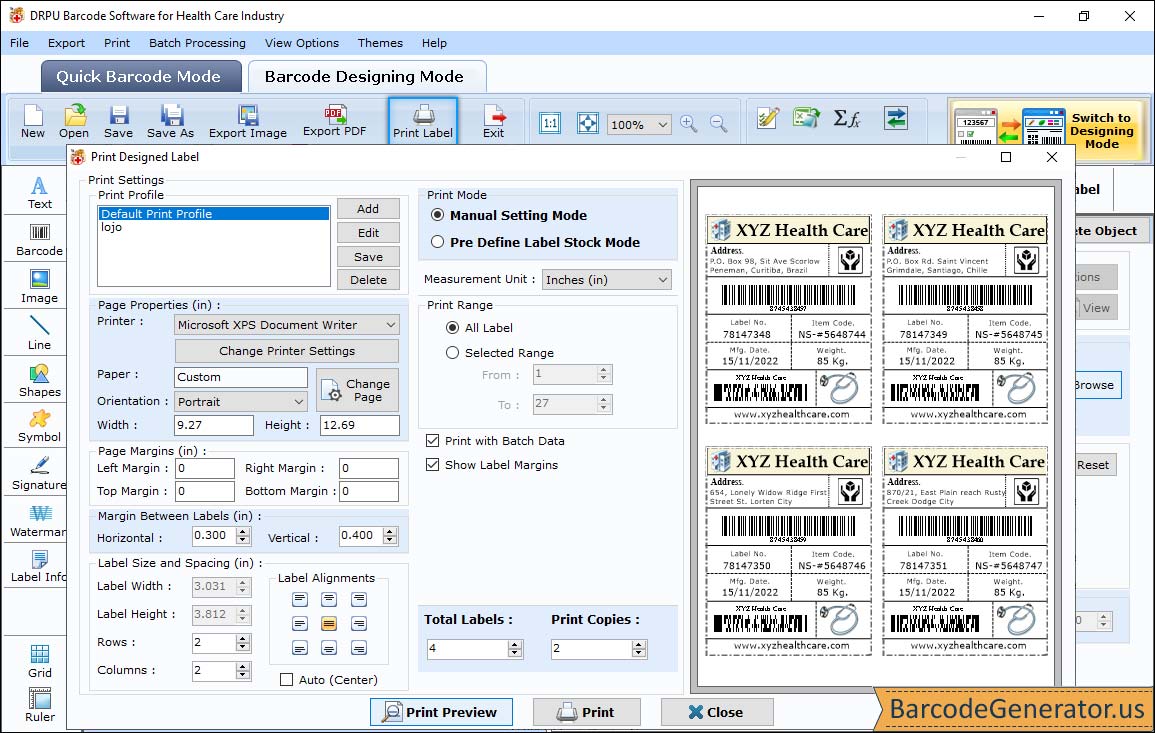Open the 100% zoom level dropdown
Image resolution: width=1155 pixels, height=733 pixels.
point(639,124)
